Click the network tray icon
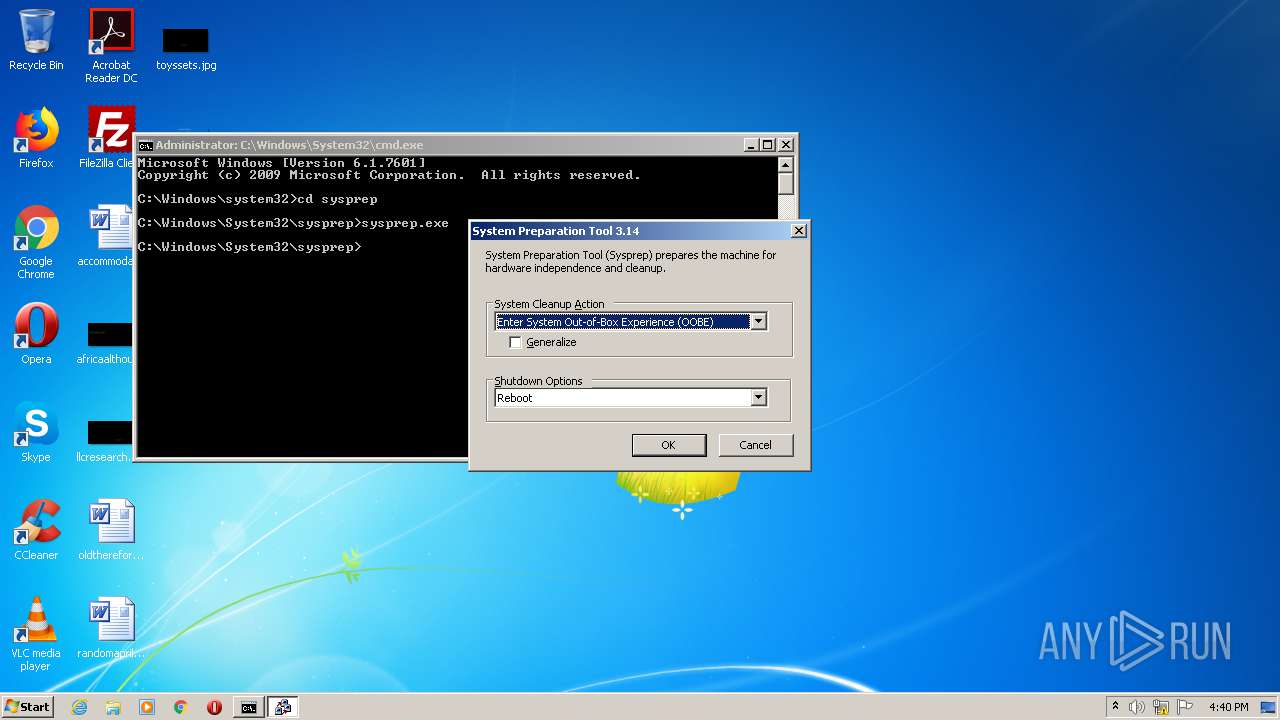This screenshot has height=720, width=1280. (1162, 707)
